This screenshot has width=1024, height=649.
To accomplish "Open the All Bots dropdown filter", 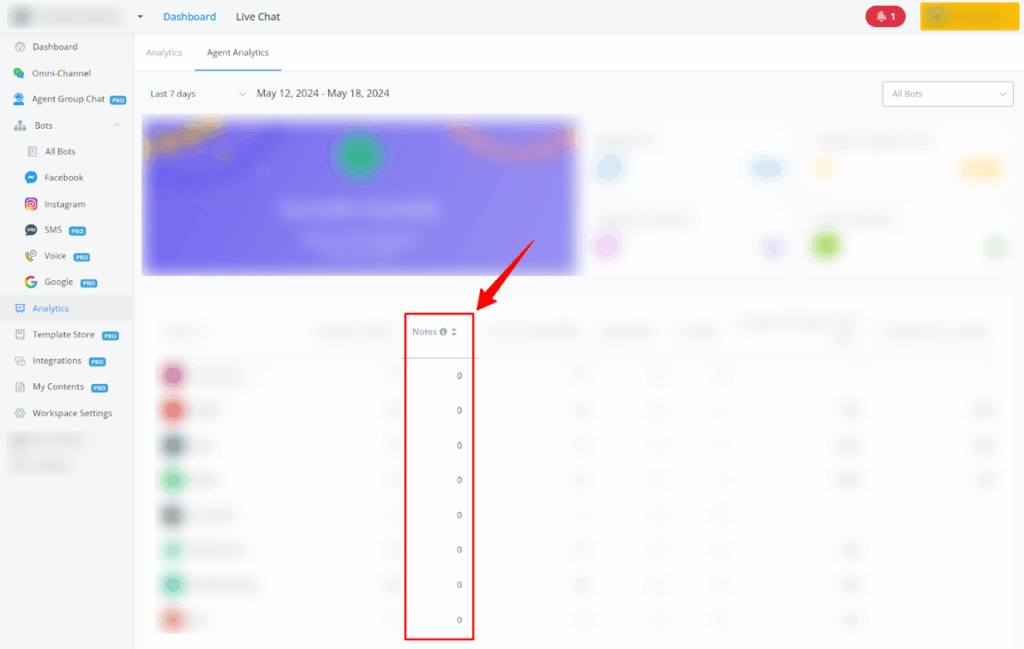I will pos(946,94).
